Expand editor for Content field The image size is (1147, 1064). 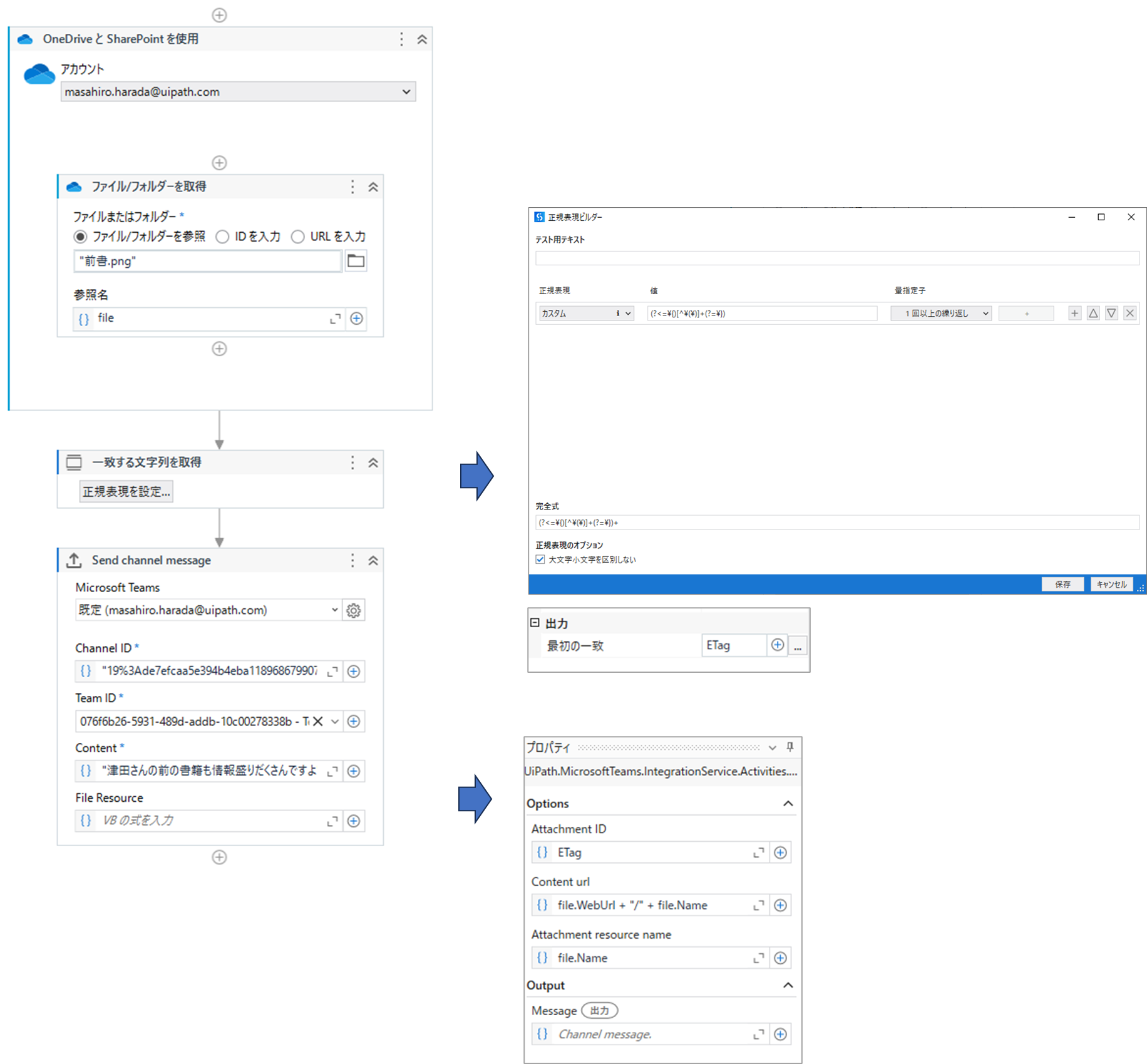pos(332,771)
